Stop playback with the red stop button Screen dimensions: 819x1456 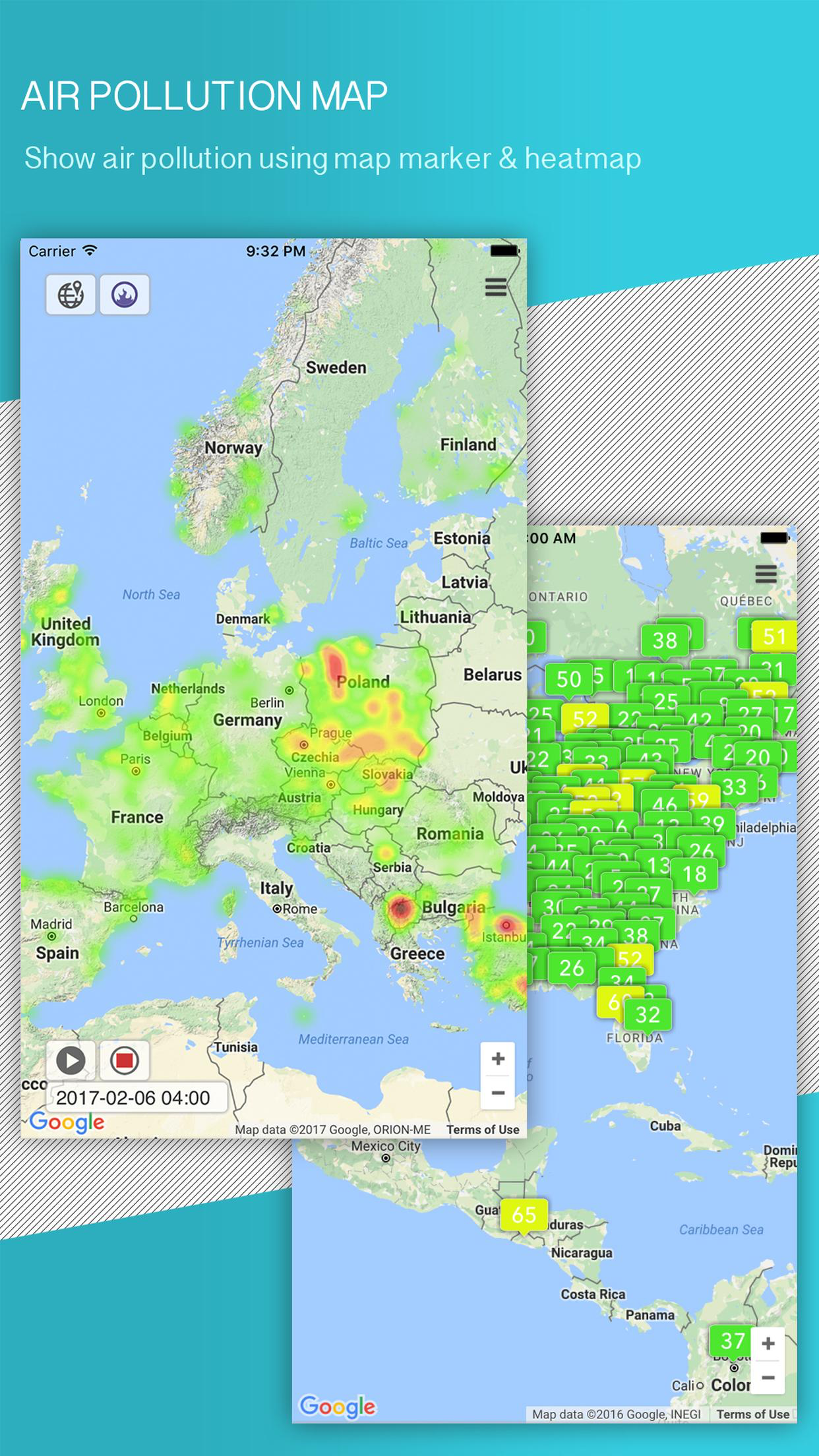pyautogui.click(x=125, y=1060)
